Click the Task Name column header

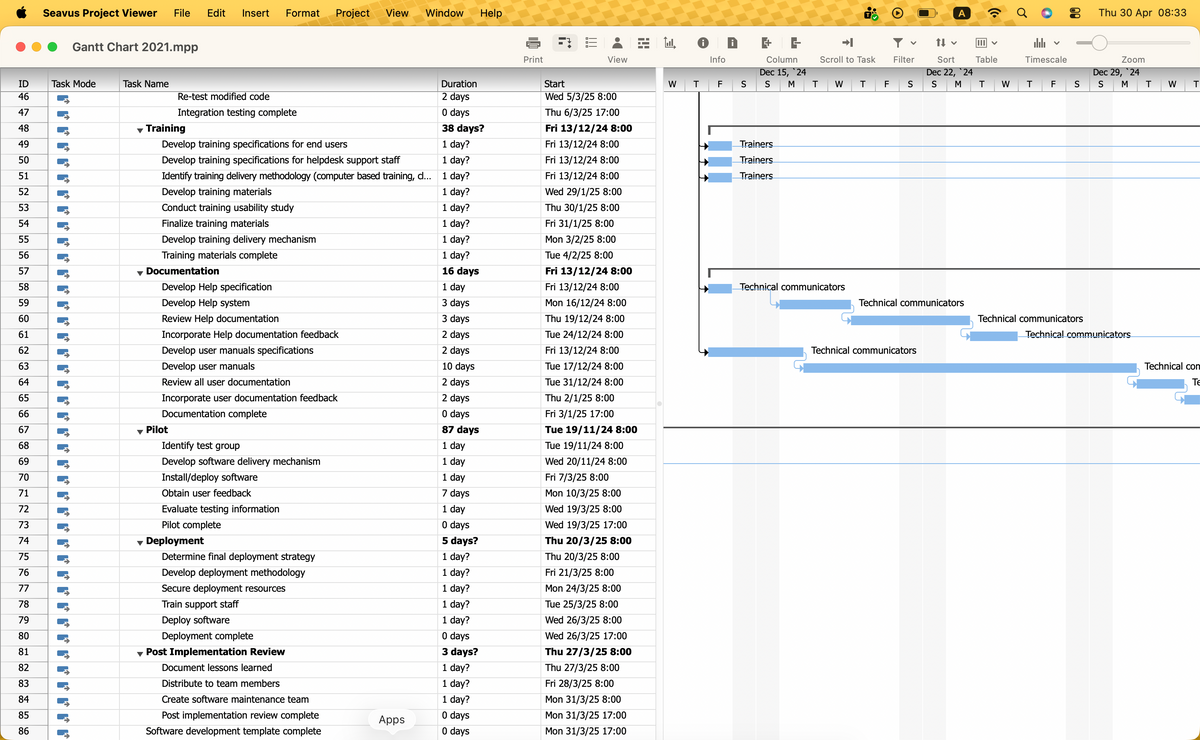(x=278, y=84)
